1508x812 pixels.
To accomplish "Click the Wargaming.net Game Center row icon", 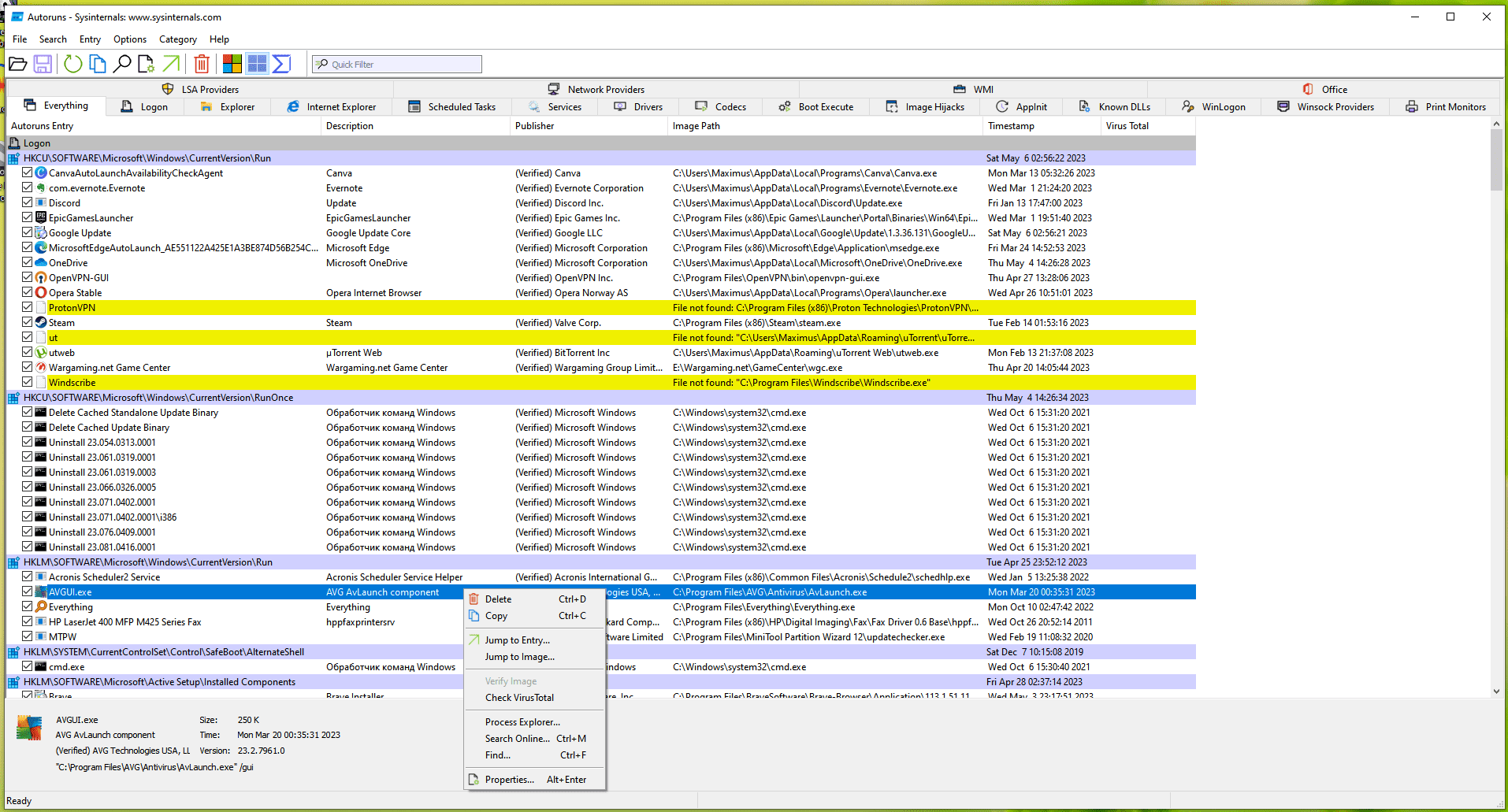I will pyautogui.click(x=41, y=368).
